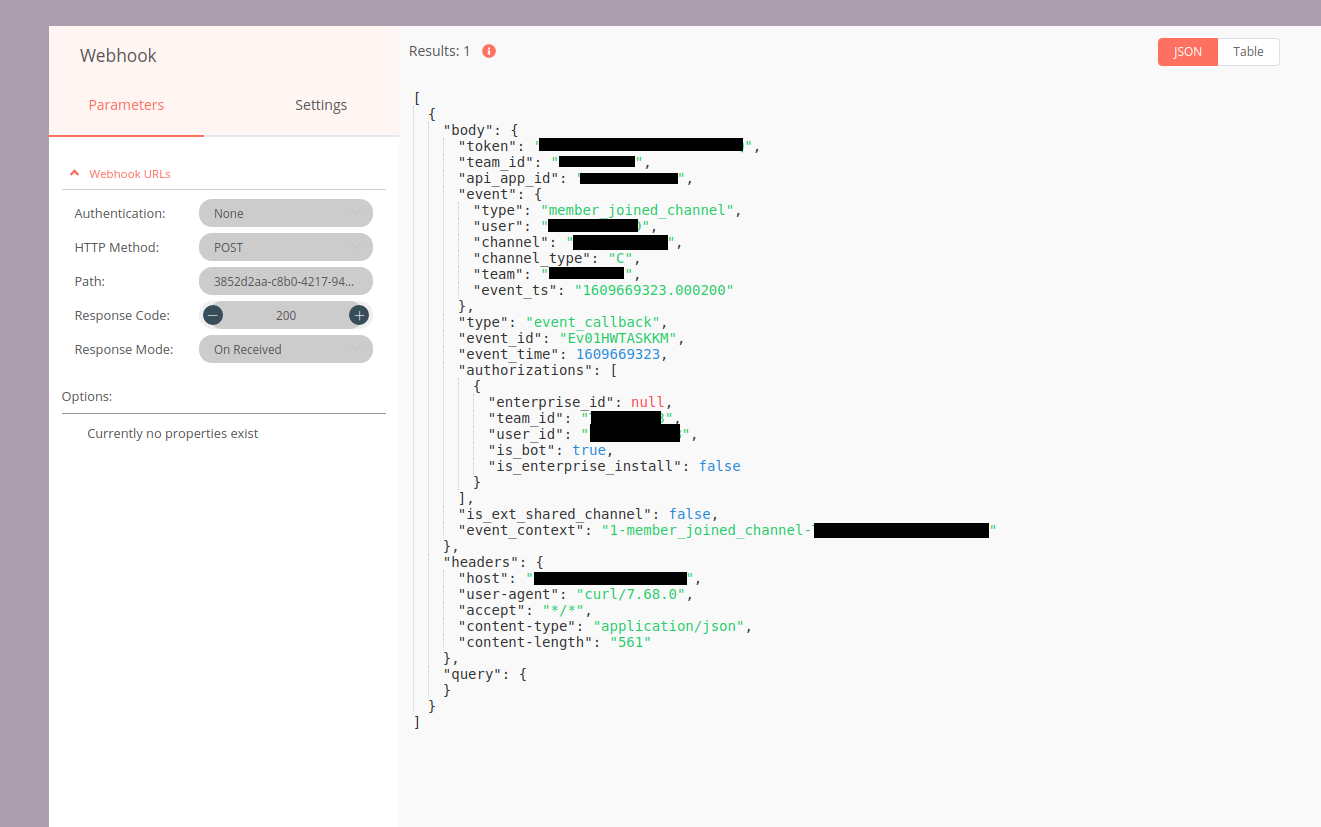Click the "curl/7.68.0" user-agent value
Viewport: 1321px width, 827px height.
tap(630, 594)
